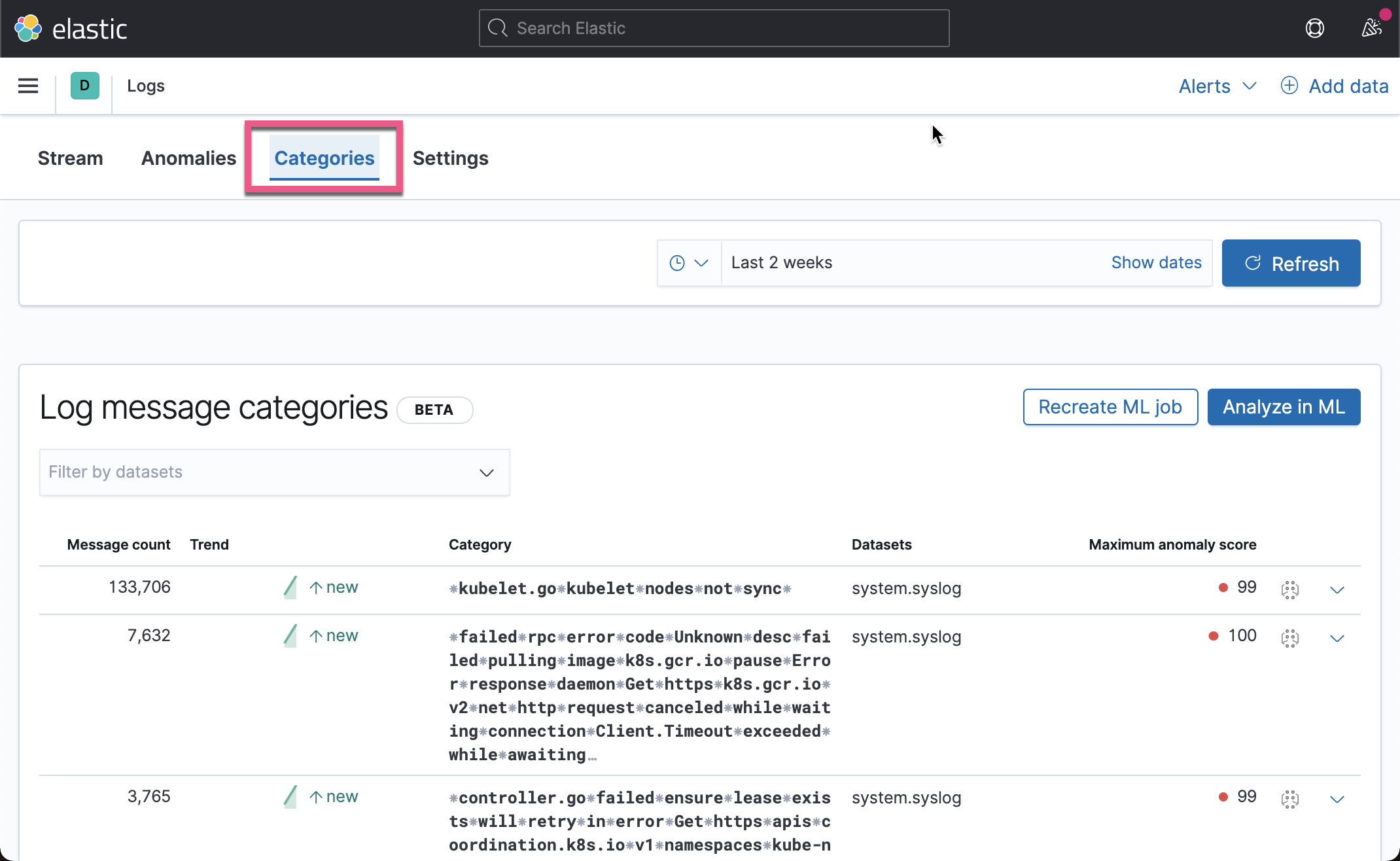Click the Refresh button
This screenshot has height=861, width=1400.
[1290, 263]
